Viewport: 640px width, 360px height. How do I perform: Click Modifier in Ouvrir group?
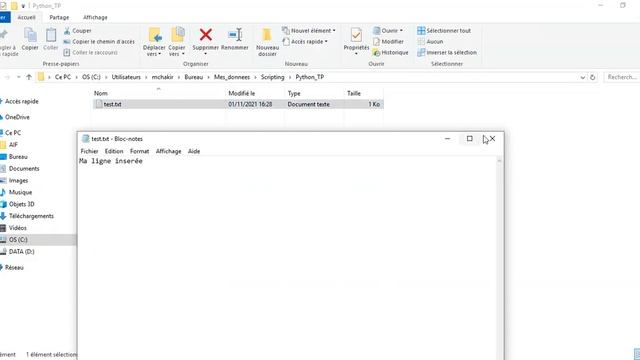point(388,42)
